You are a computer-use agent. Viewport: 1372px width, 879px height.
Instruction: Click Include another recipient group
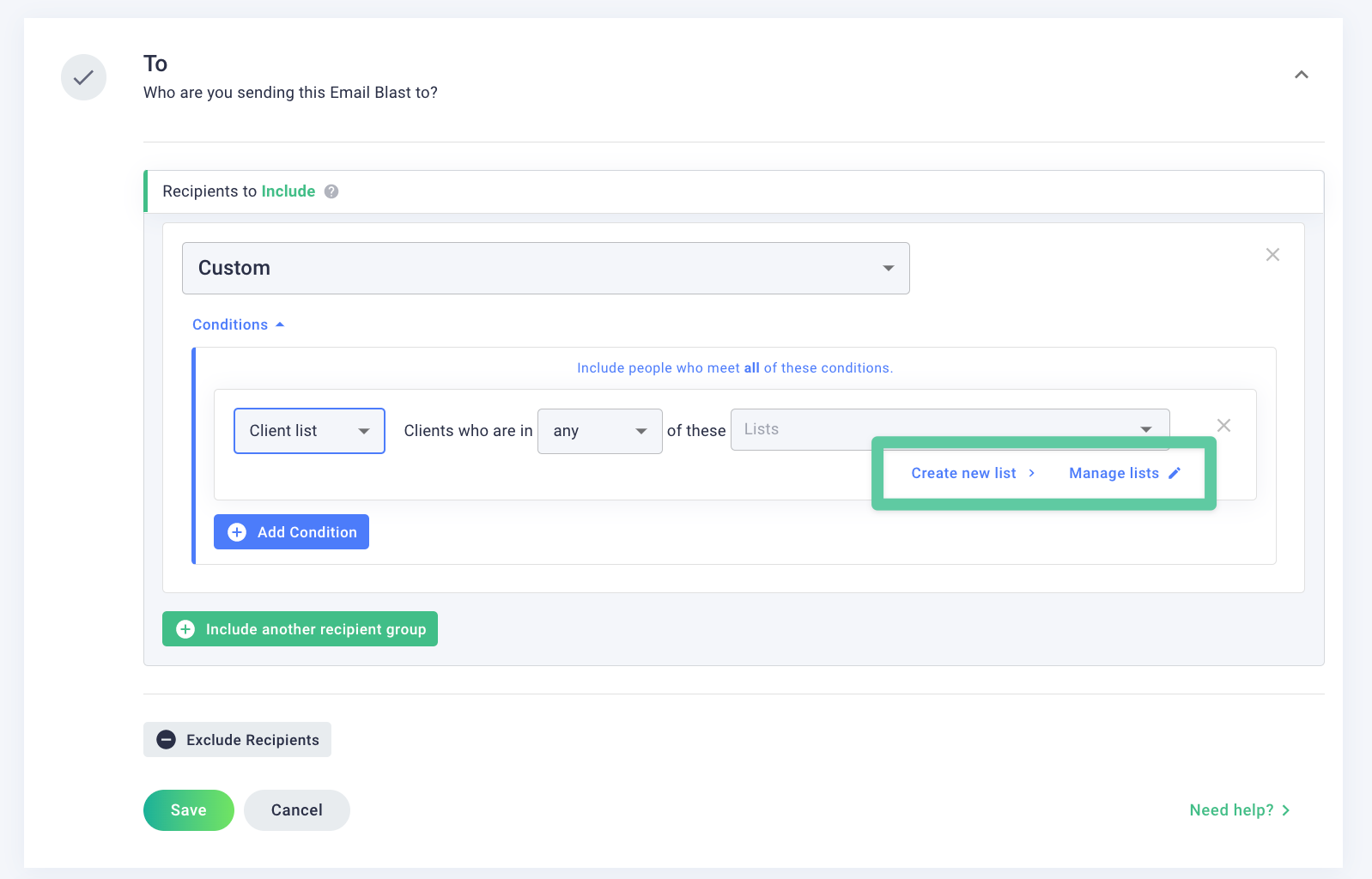point(300,629)
